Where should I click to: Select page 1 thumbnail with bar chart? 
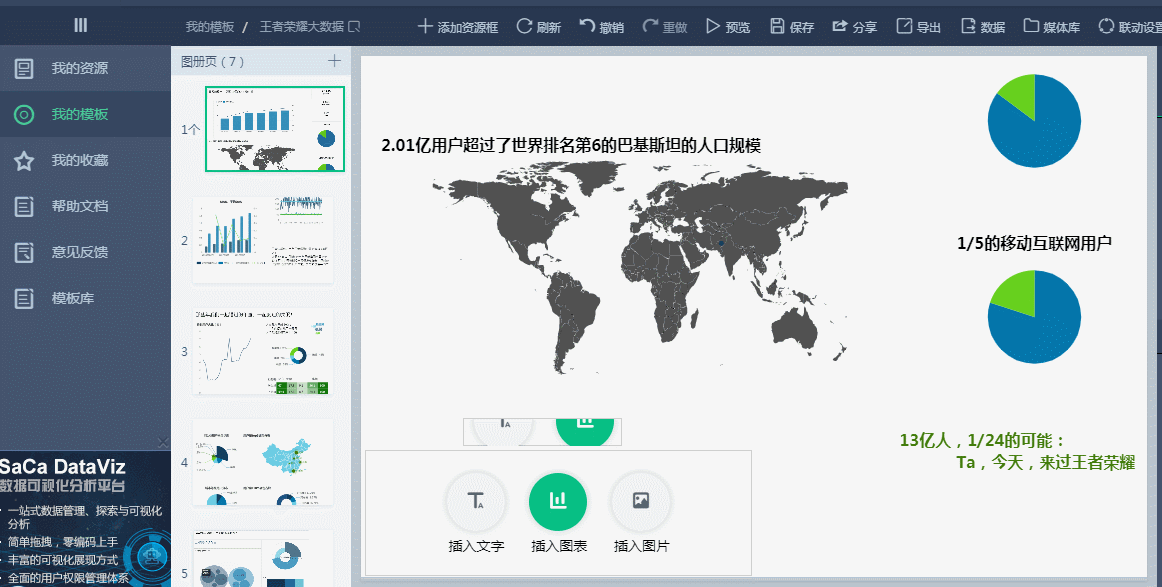275,129
